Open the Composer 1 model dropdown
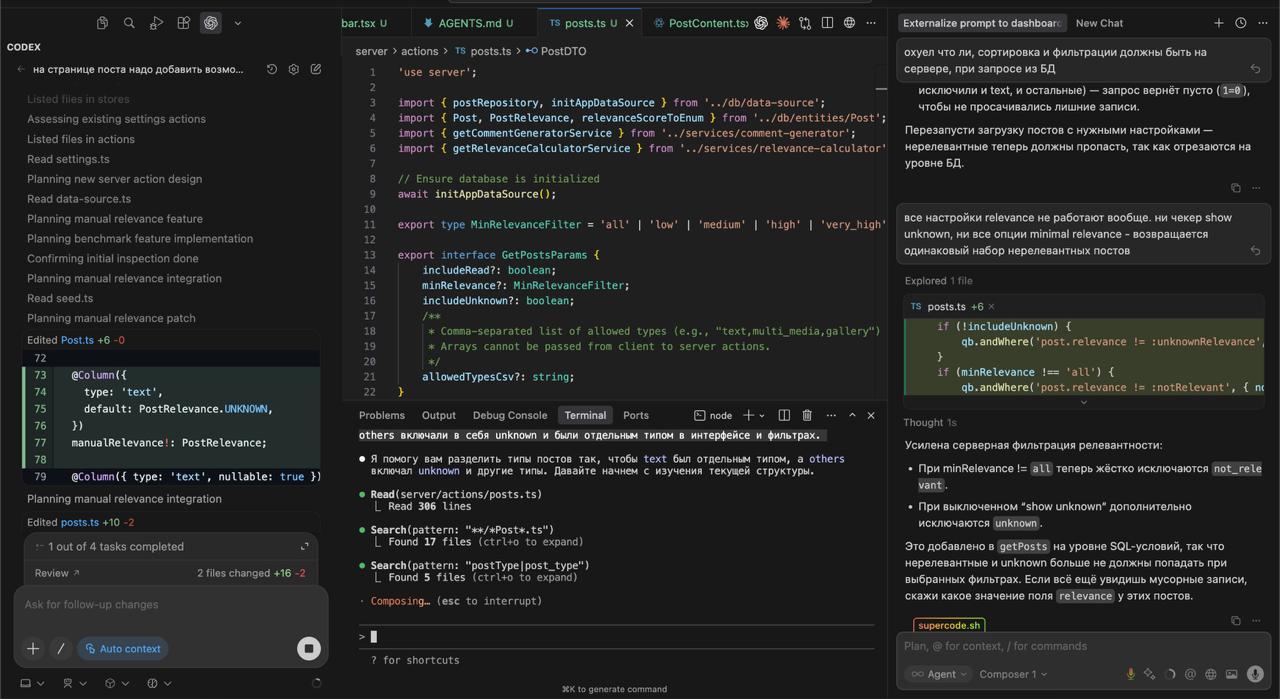 point(1012,674)
